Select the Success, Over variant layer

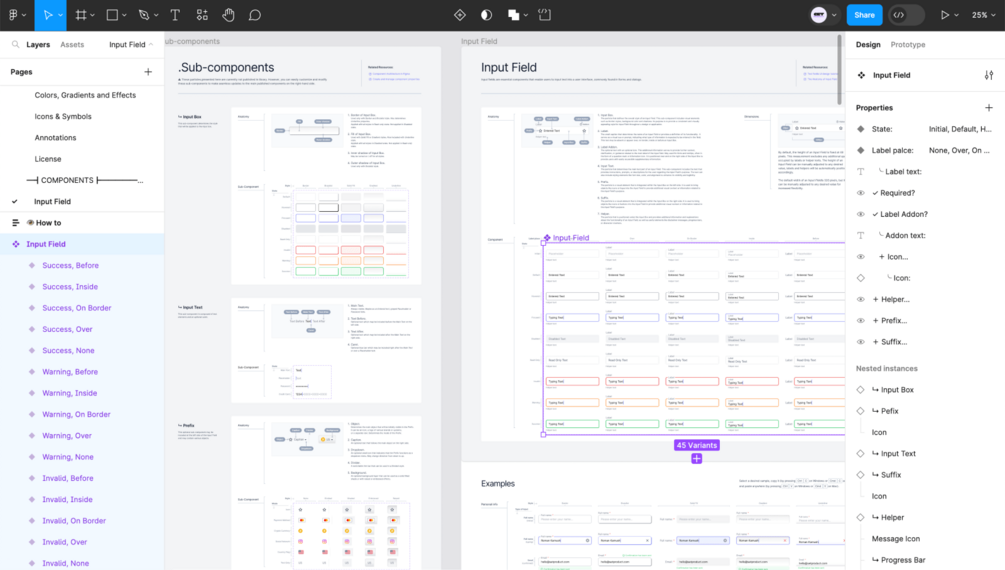(x=67, y=329)
